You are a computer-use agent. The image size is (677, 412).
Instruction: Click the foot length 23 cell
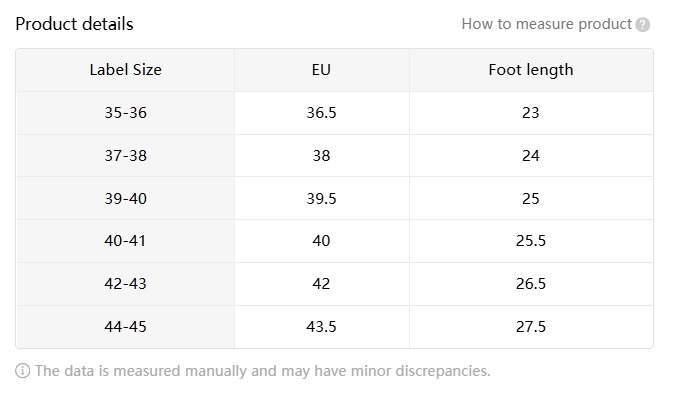pos(530,113)
